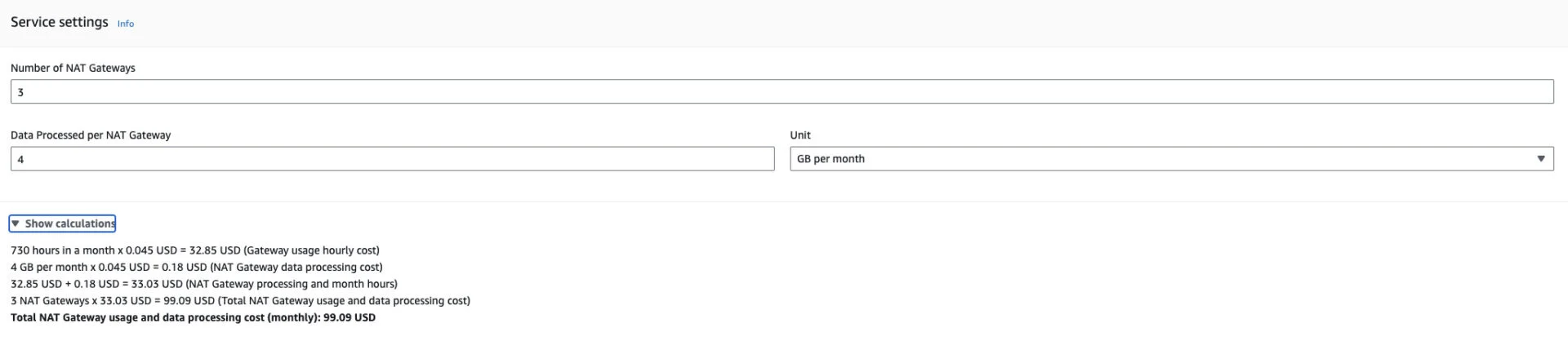Click the value 4 in the data processed field
Image resolution: width=1568 pixels, height=354 pixels.
click(20, 159)
